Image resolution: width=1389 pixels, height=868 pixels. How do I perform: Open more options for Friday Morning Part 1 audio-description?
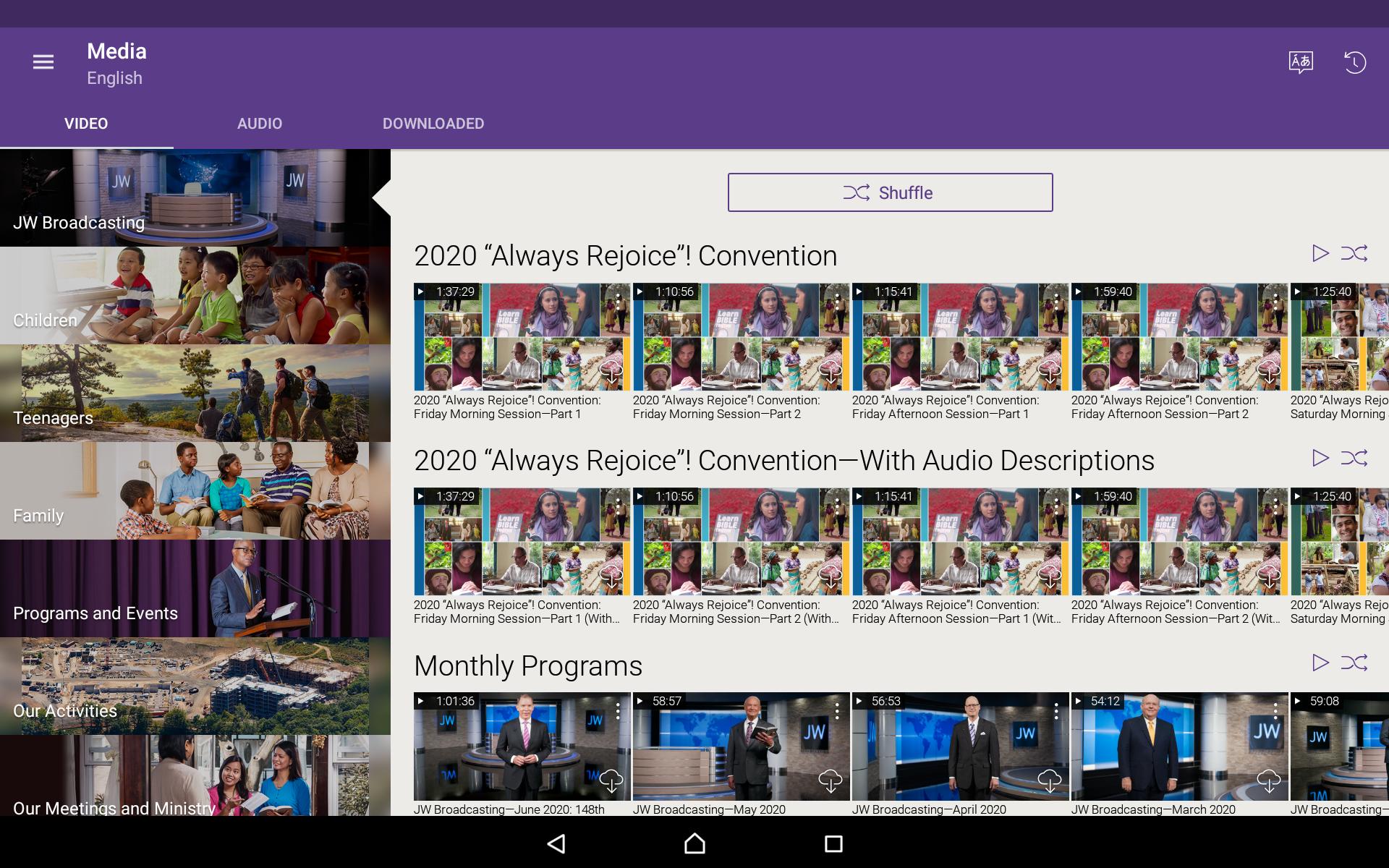coord(619,506)
